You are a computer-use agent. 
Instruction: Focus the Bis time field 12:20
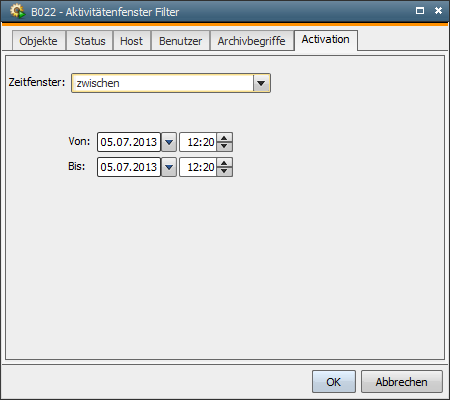tap(198, 167)
